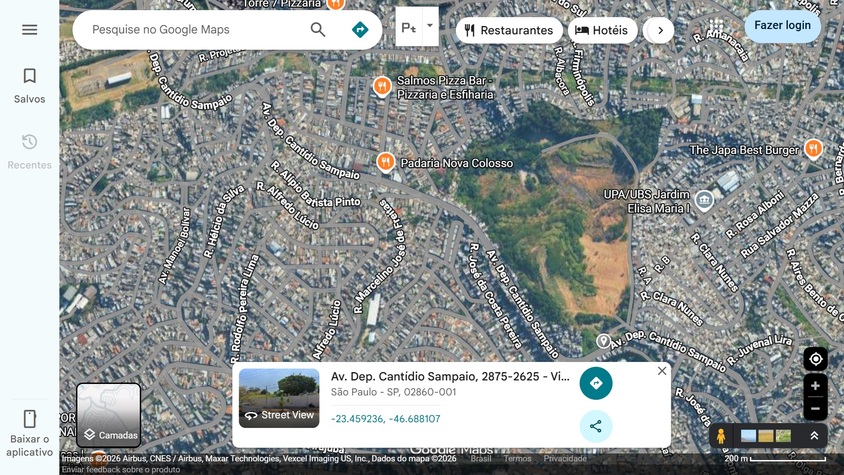
Task: Select the Hotéis category chip
Action: (x=602, y=30)
